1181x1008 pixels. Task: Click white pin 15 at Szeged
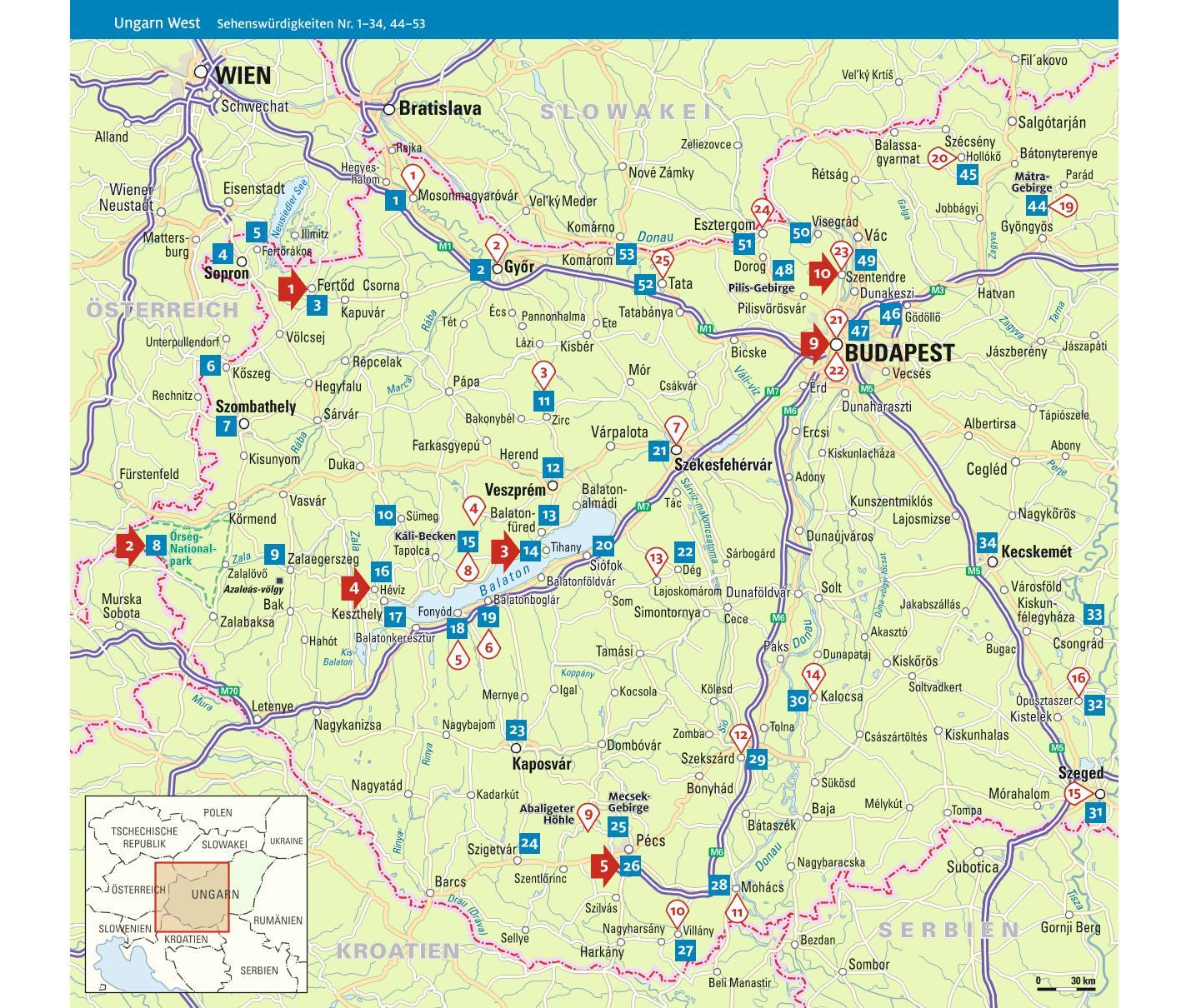(x=1074, y=794)
